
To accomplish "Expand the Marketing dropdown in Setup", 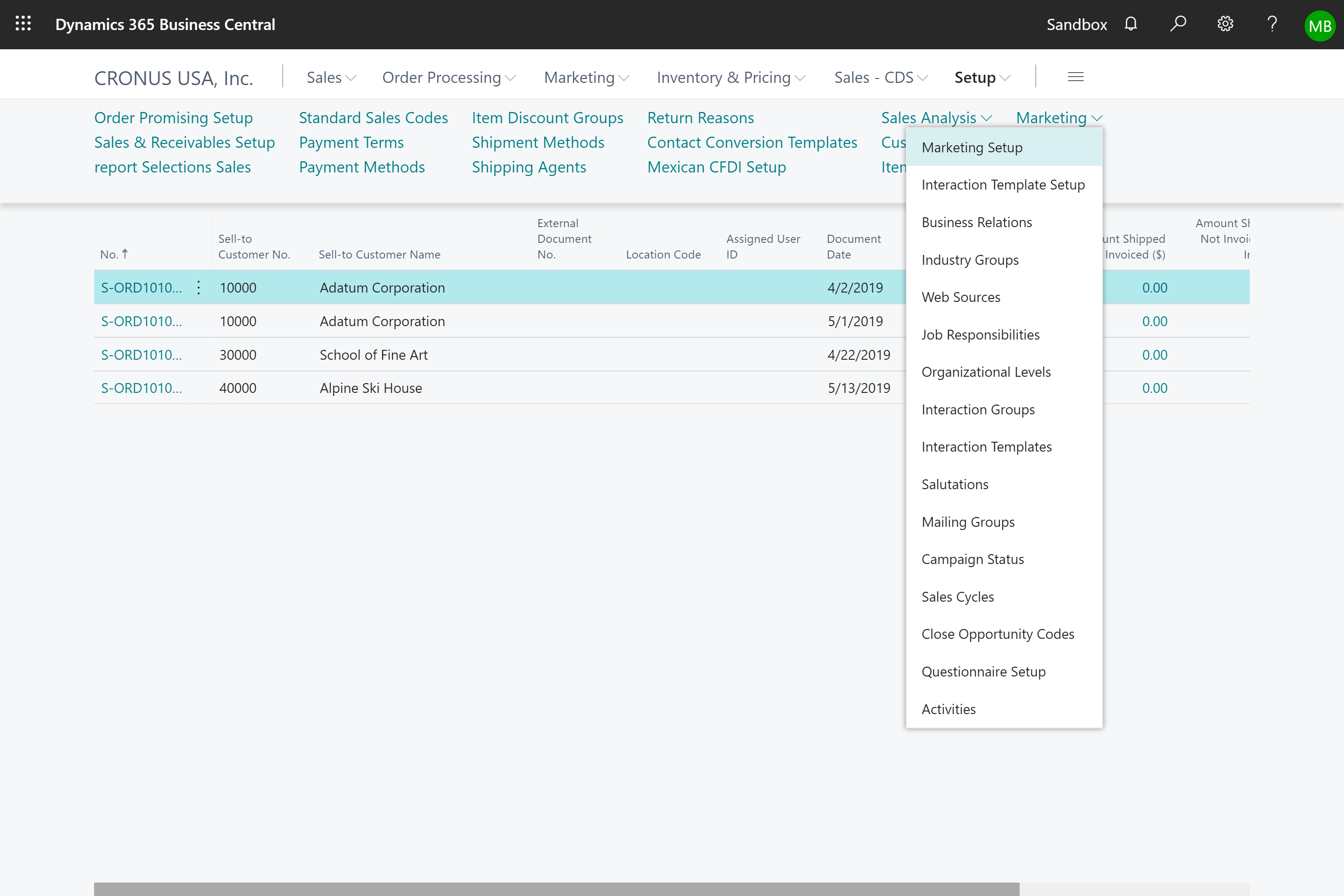I will [1057, 117].
